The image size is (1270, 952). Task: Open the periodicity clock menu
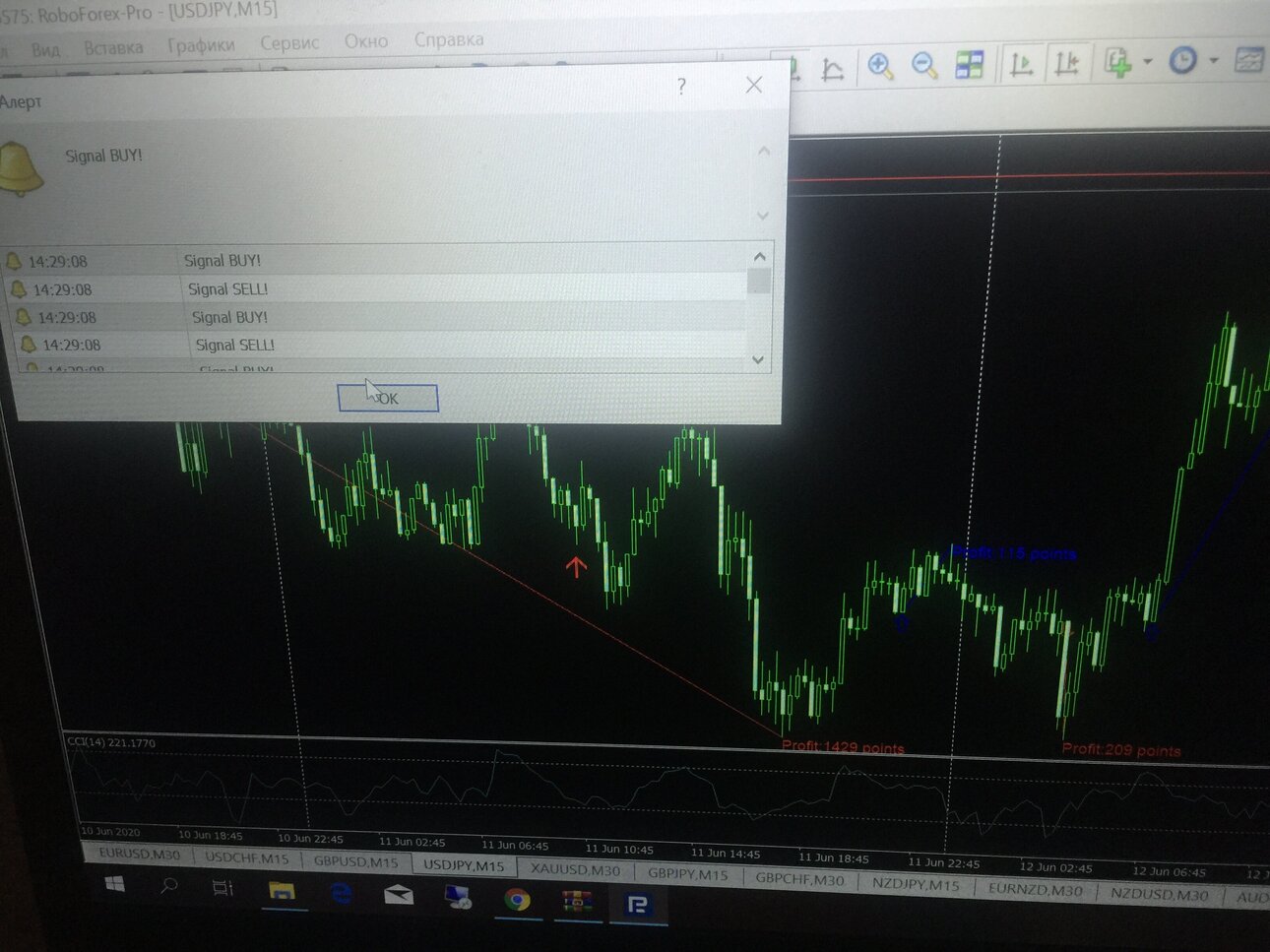[x=1182, y=61]
